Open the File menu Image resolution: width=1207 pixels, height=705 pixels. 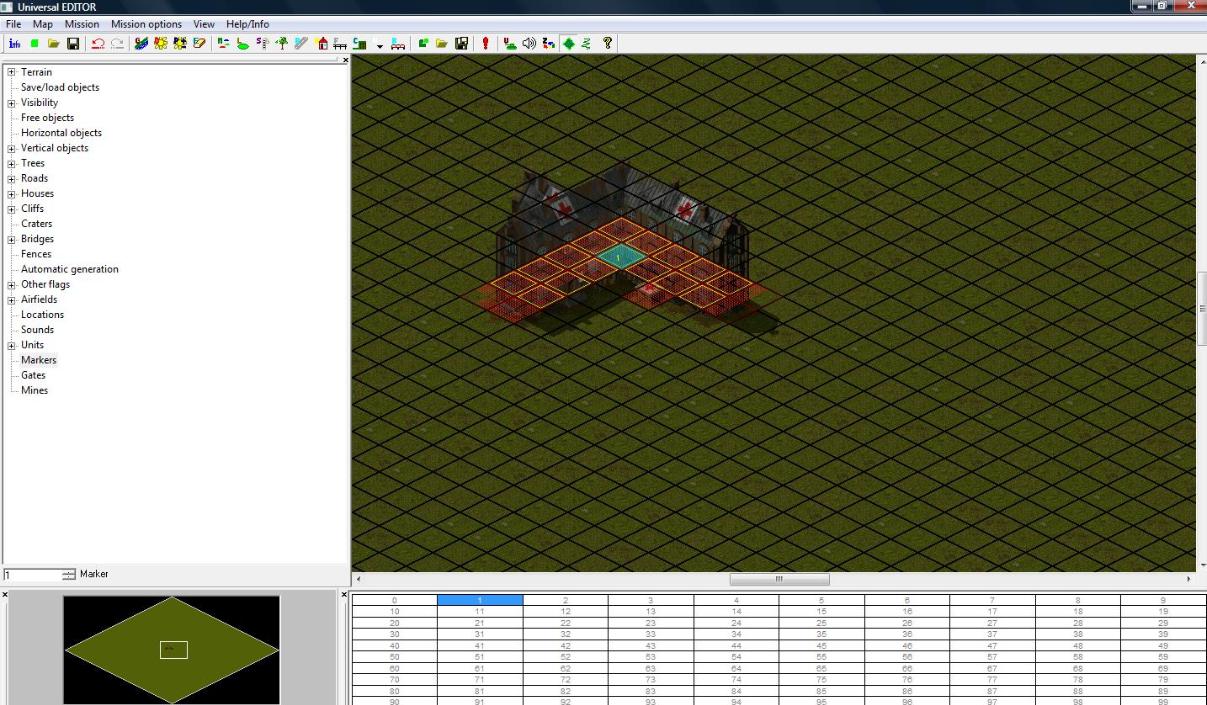tap(14, 24)
